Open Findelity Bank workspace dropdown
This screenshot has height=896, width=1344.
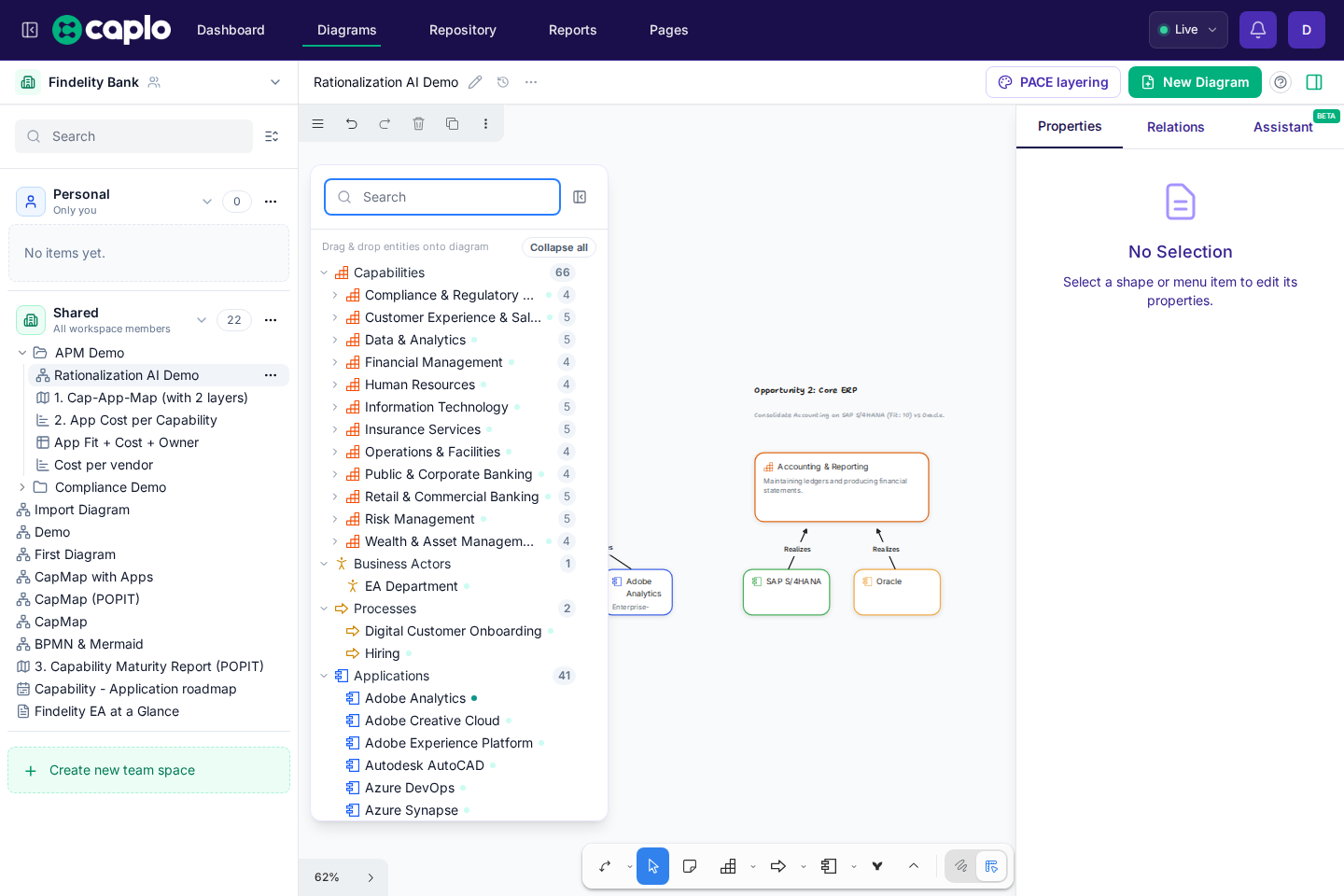click(275, 82)
